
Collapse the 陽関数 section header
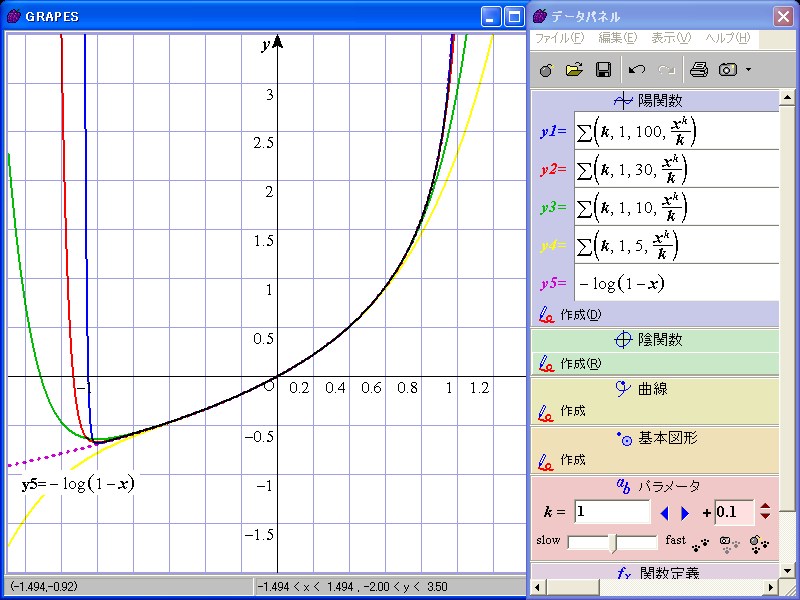click(654, 100)
